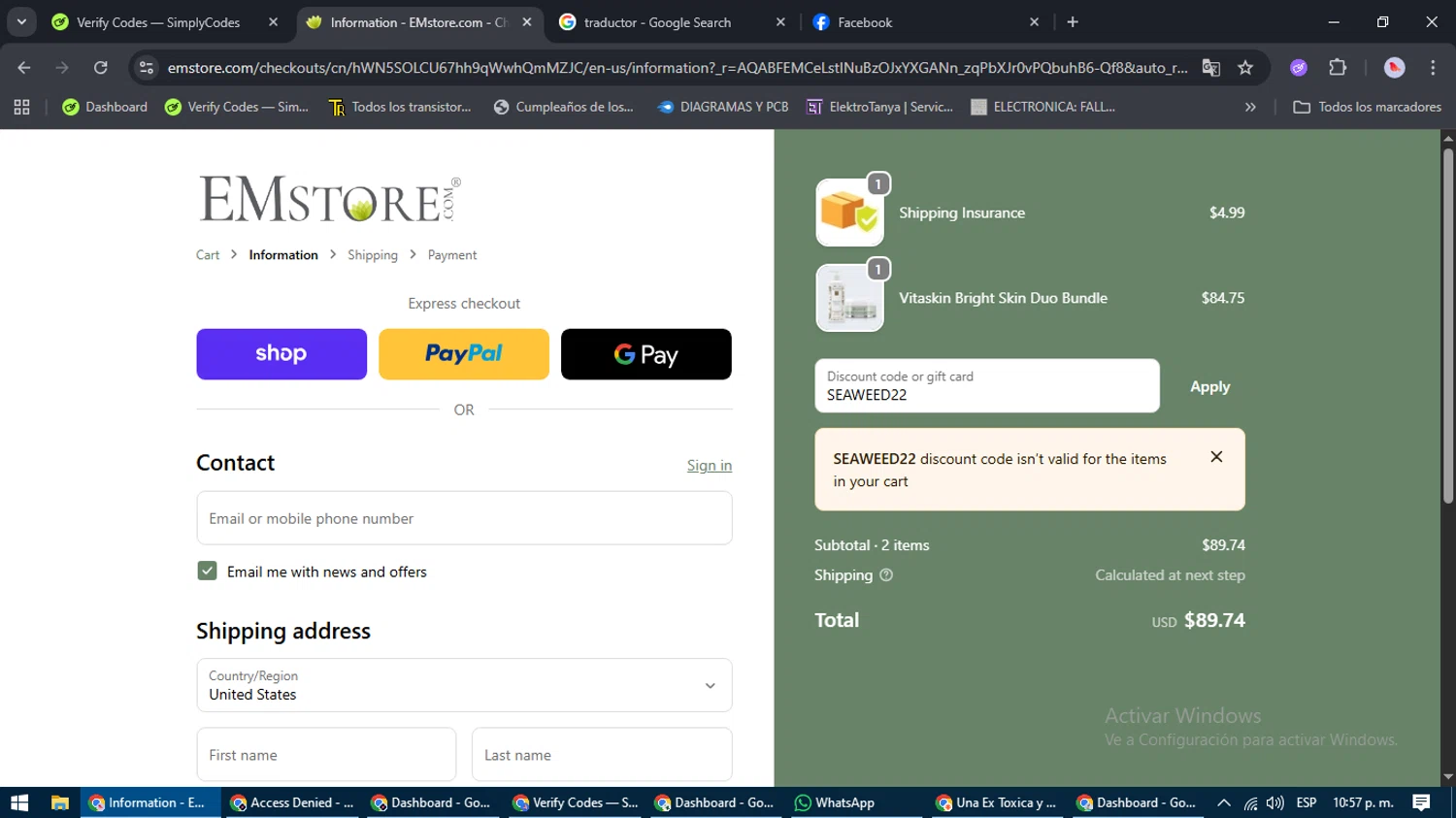Check out with Shop Pay

click(281, 354)
